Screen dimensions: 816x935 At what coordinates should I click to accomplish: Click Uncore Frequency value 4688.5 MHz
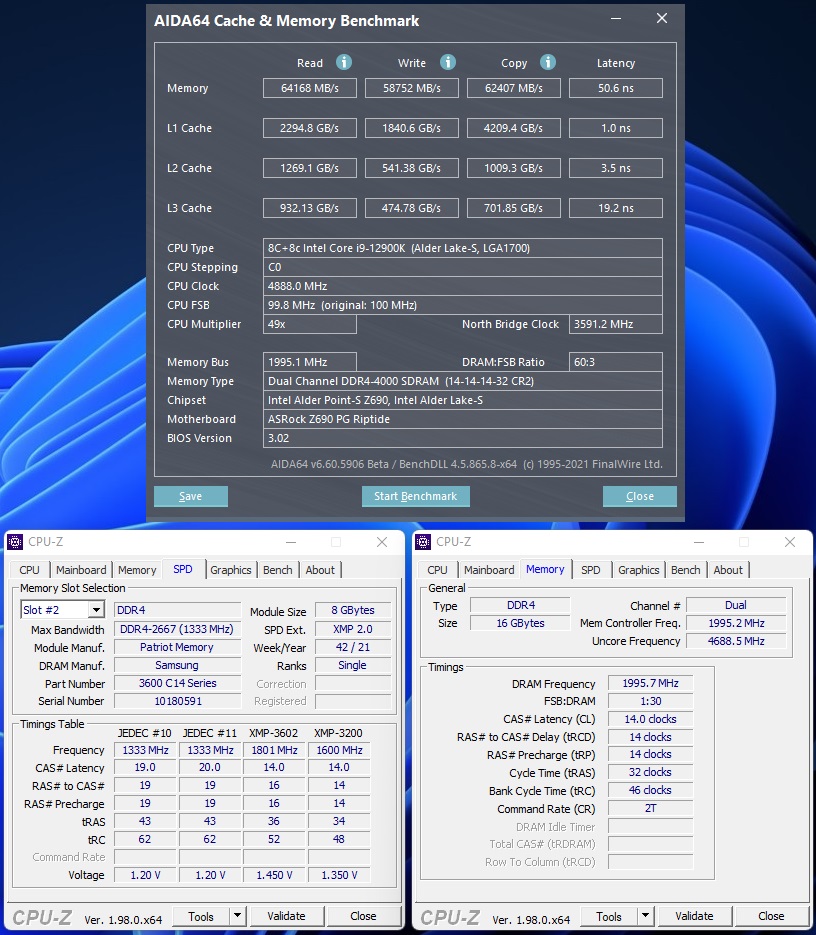736,641
